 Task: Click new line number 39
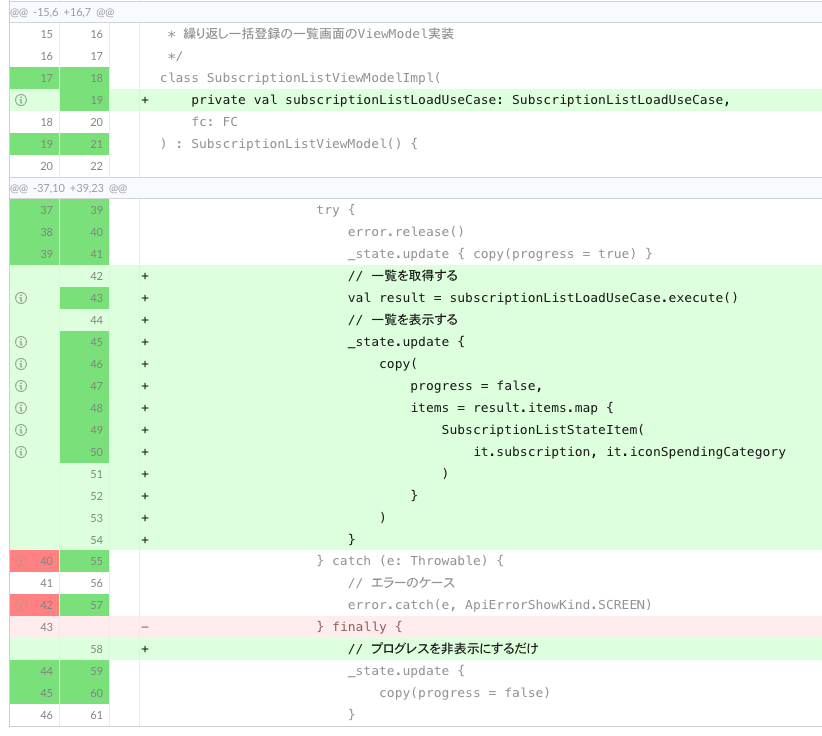point(96,210)
